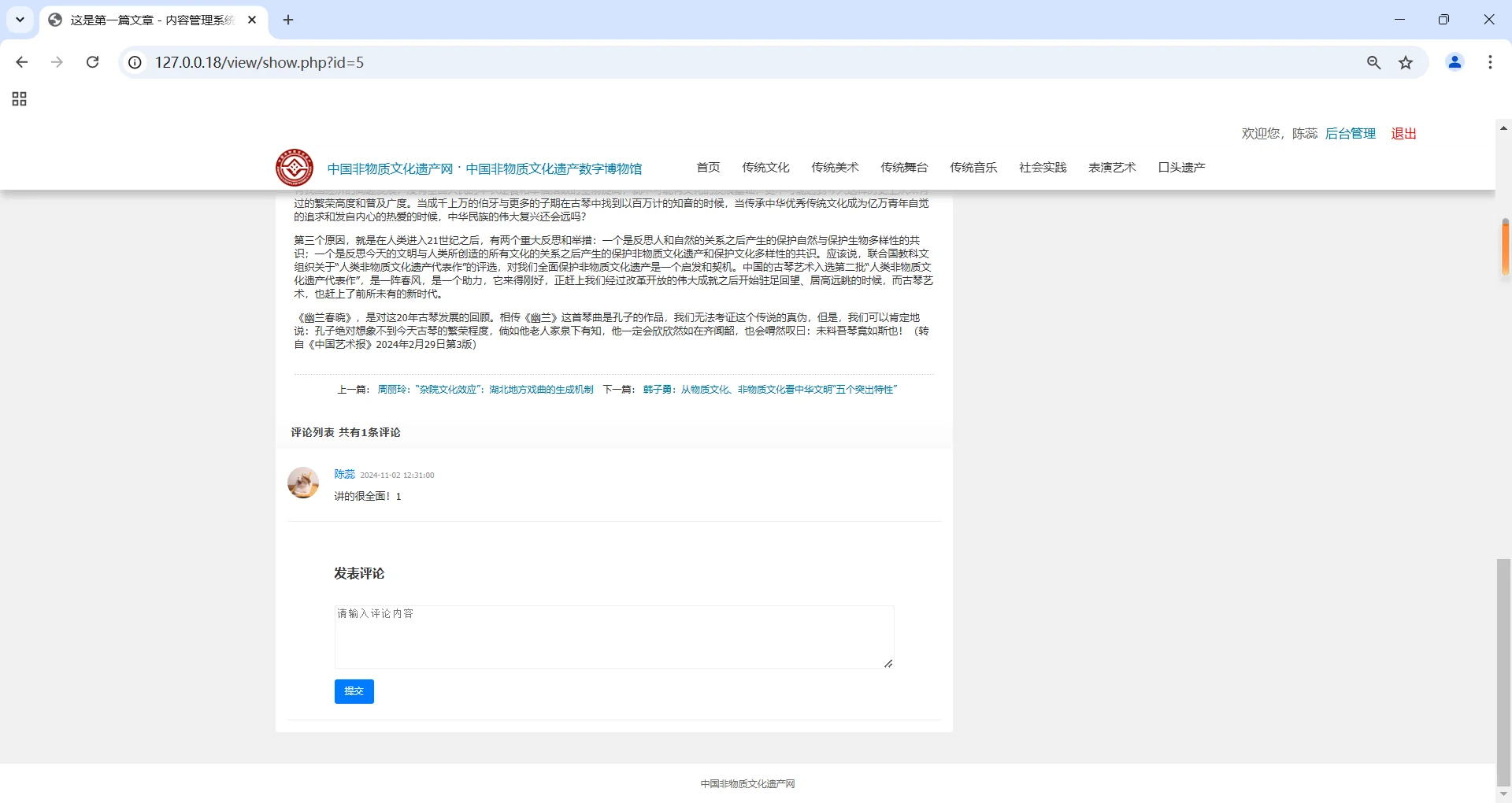This screenshot has width=1512, height=803.
Task: Open 后台管理 admin panel link
Action: [1350, 133]
